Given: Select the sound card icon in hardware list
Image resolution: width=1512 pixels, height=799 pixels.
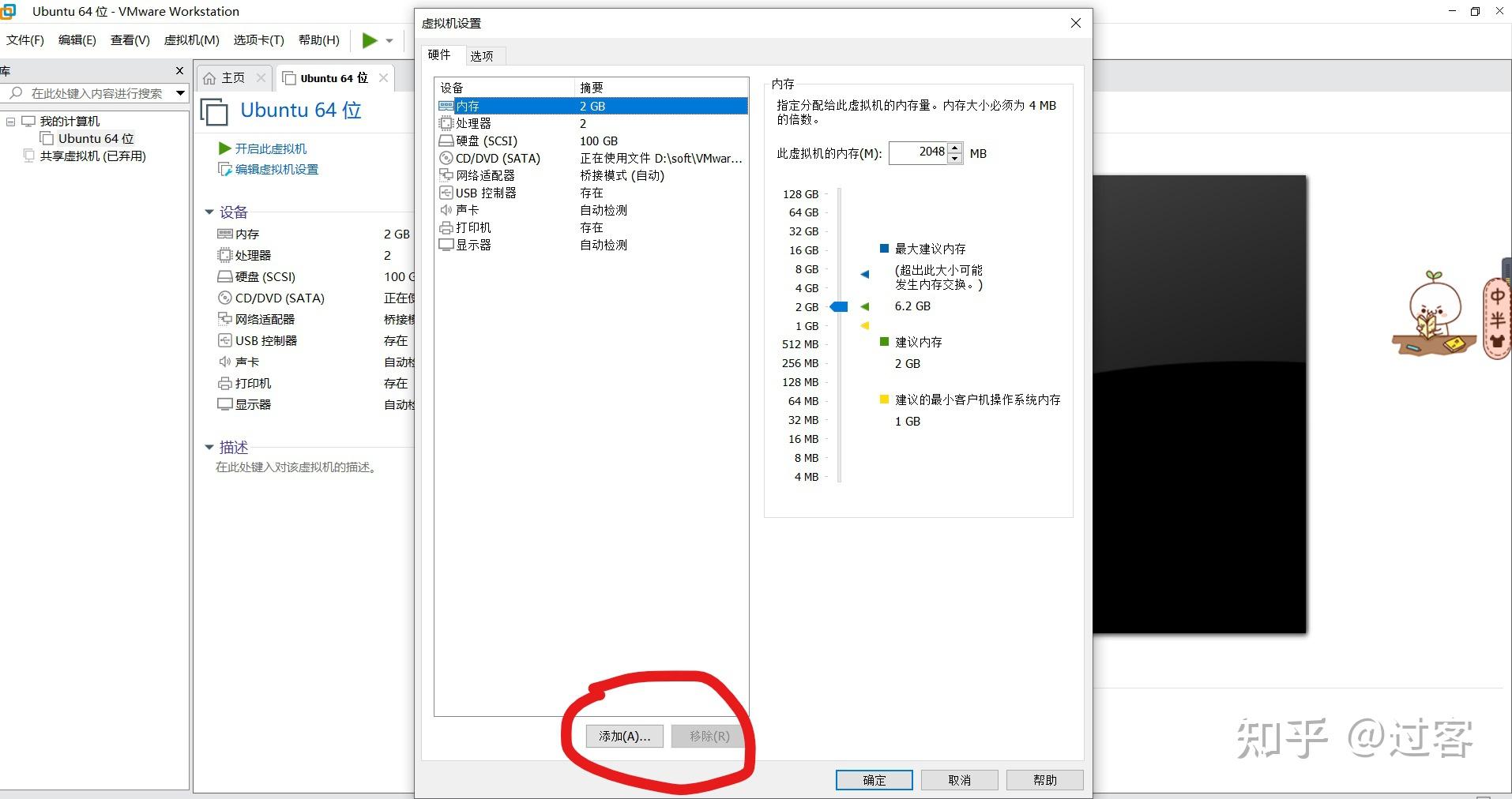Looking at the screenshot, I should pyautogui.click(x=446, y=210).
